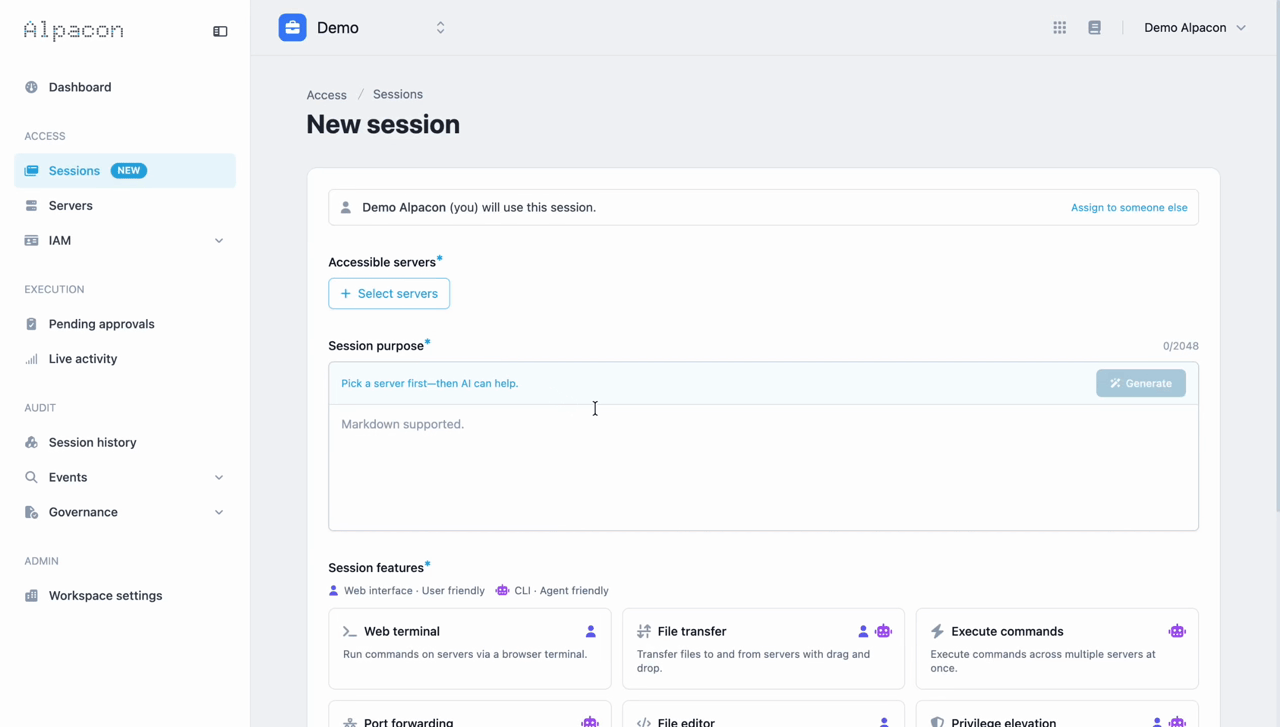
Task: Open the apps grid icon in the header
Action: click(1060, 28)
